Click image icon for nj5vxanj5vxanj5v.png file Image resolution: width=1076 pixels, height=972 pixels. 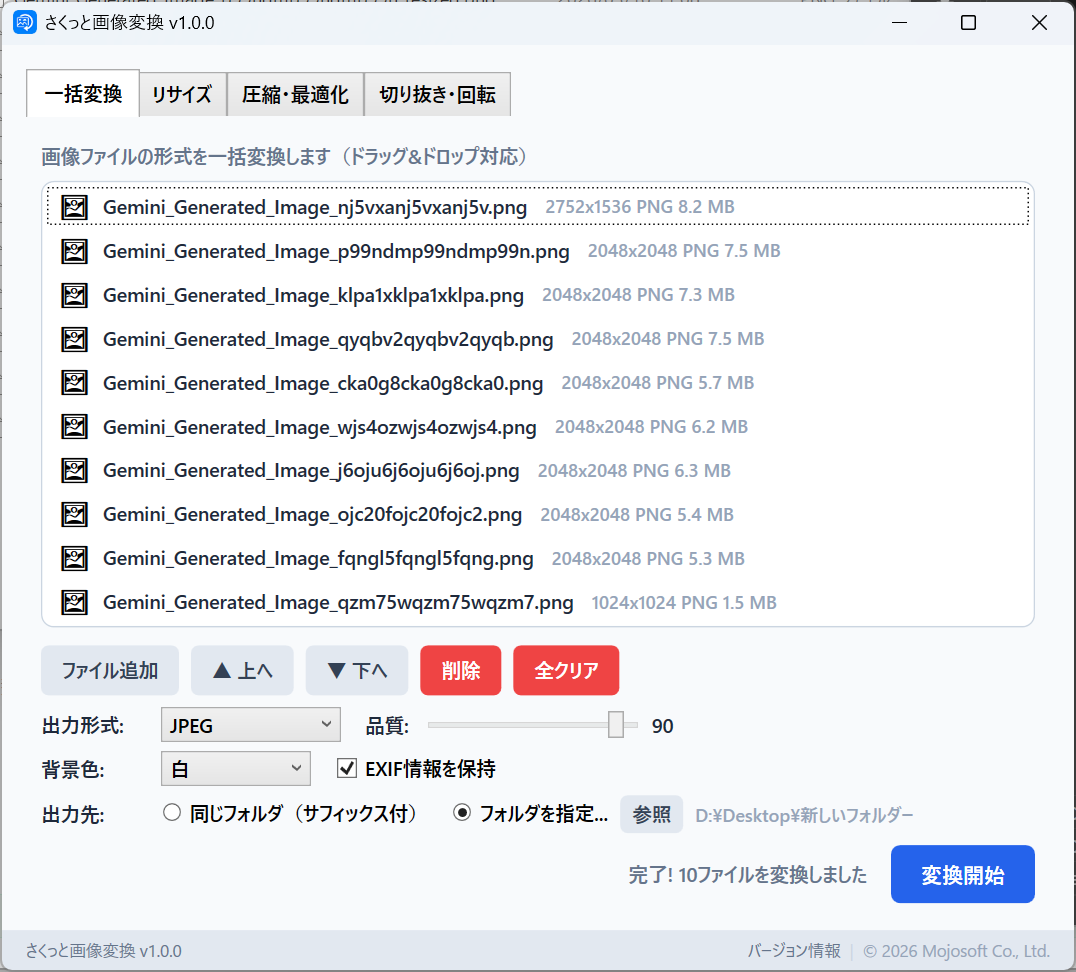pos(74,207)
